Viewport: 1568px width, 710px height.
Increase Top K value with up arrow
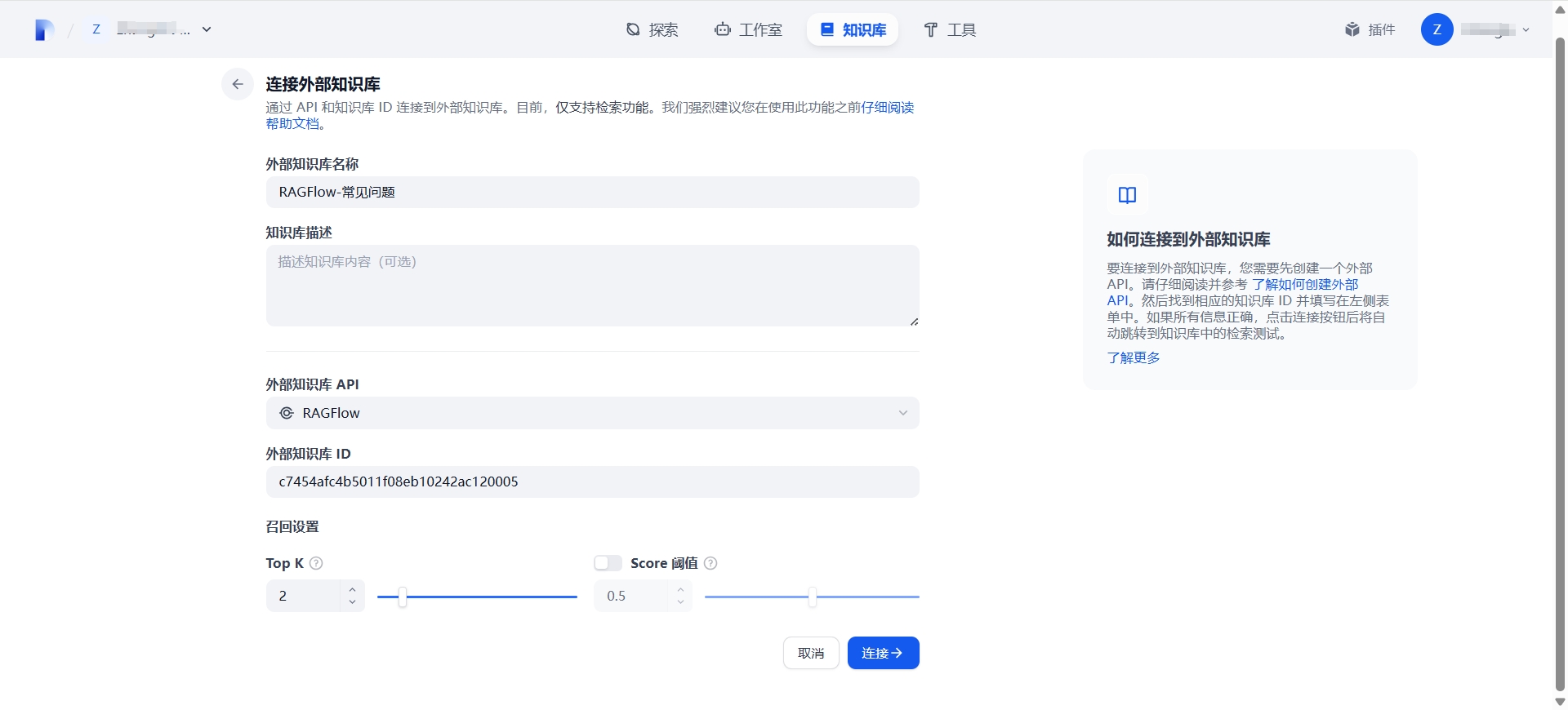pos(352,589)
